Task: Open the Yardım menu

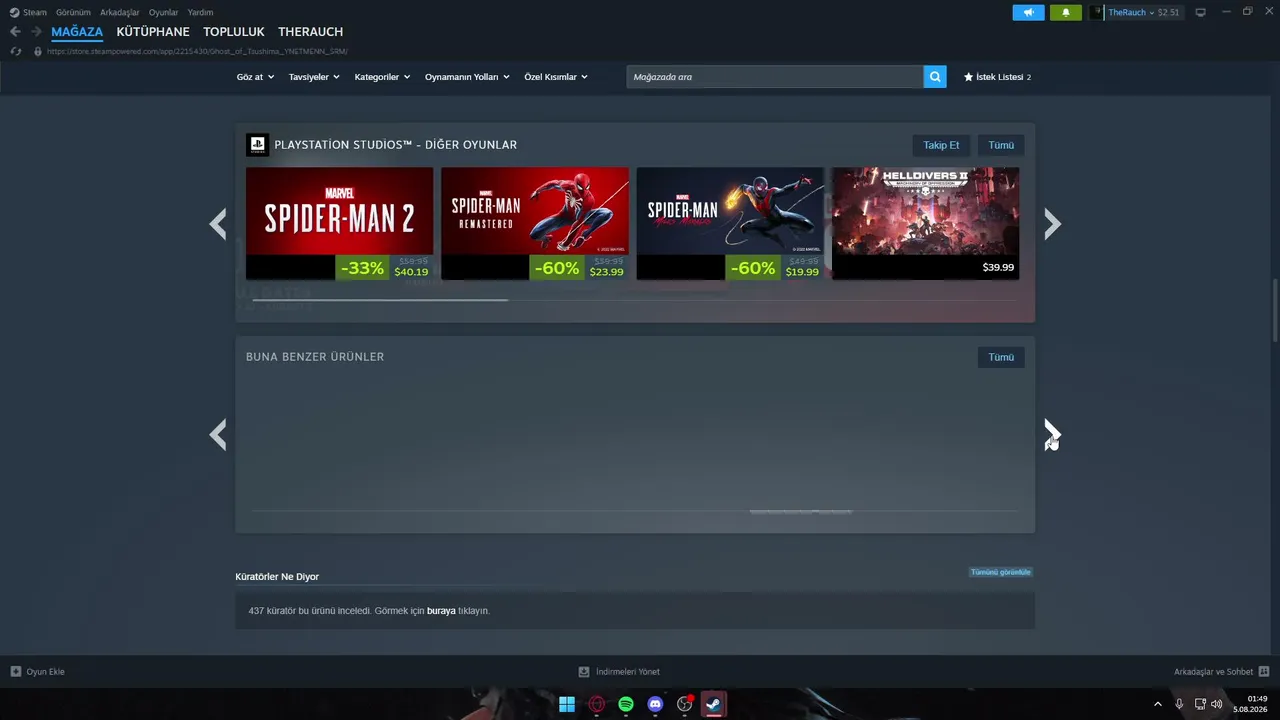Action: (x=200, y=12)
